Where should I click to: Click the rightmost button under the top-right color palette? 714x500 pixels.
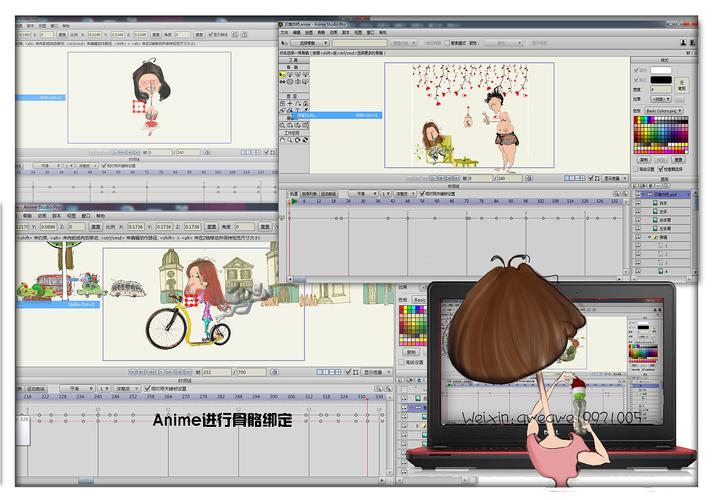(678, 160)
